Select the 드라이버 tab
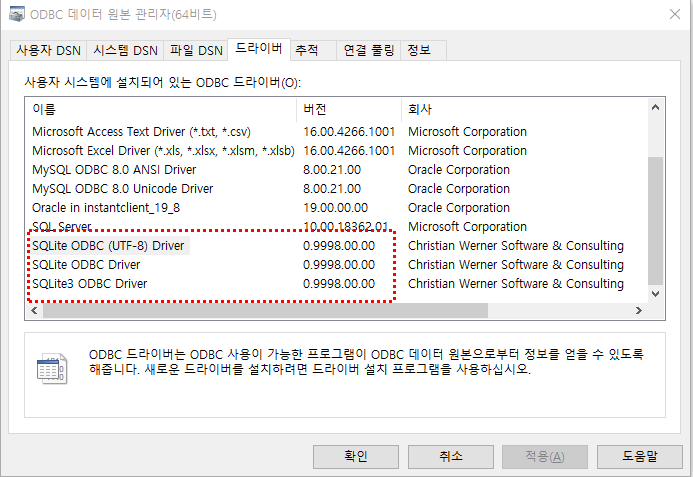The height and width of the screenshot is (477, 693). 259,49
